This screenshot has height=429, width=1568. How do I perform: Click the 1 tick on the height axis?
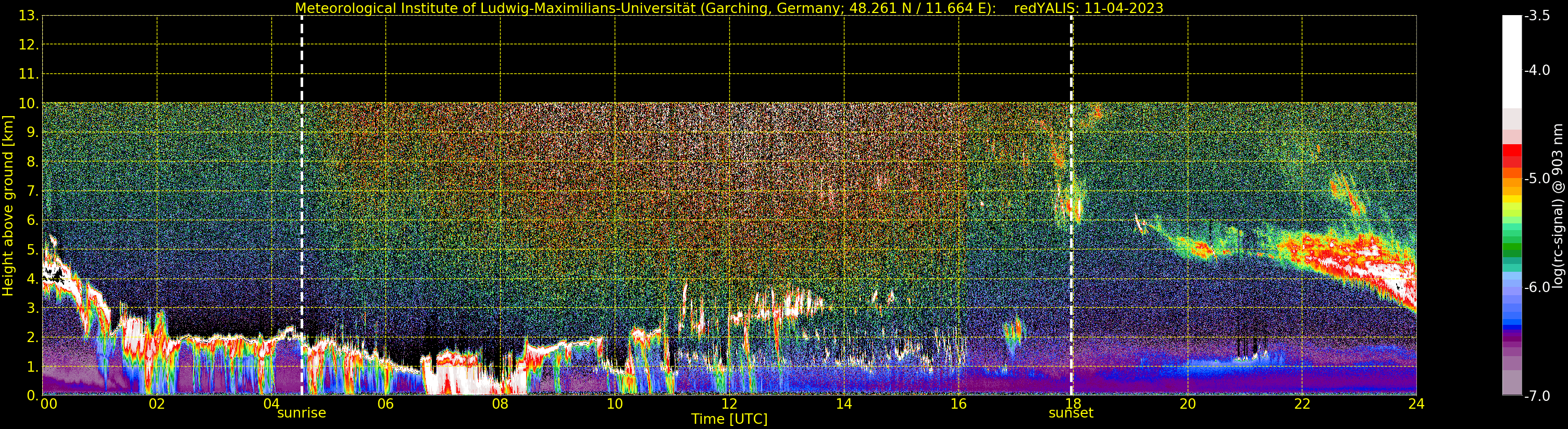point(32,367)
